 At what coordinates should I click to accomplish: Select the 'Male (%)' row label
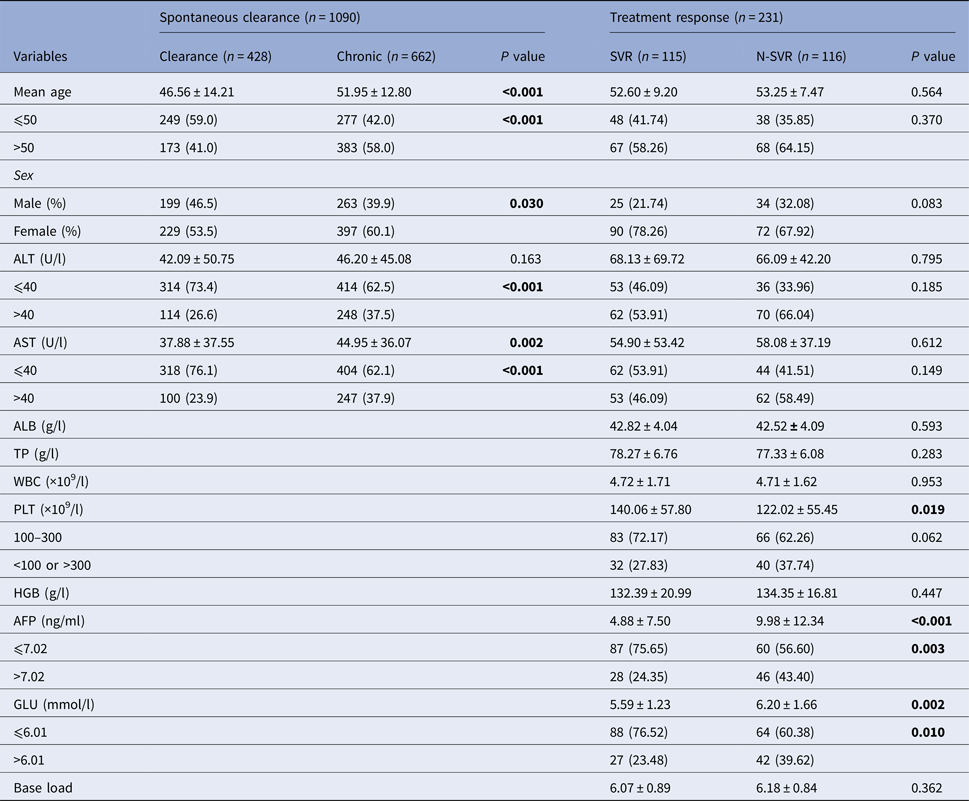coord(41,204)
